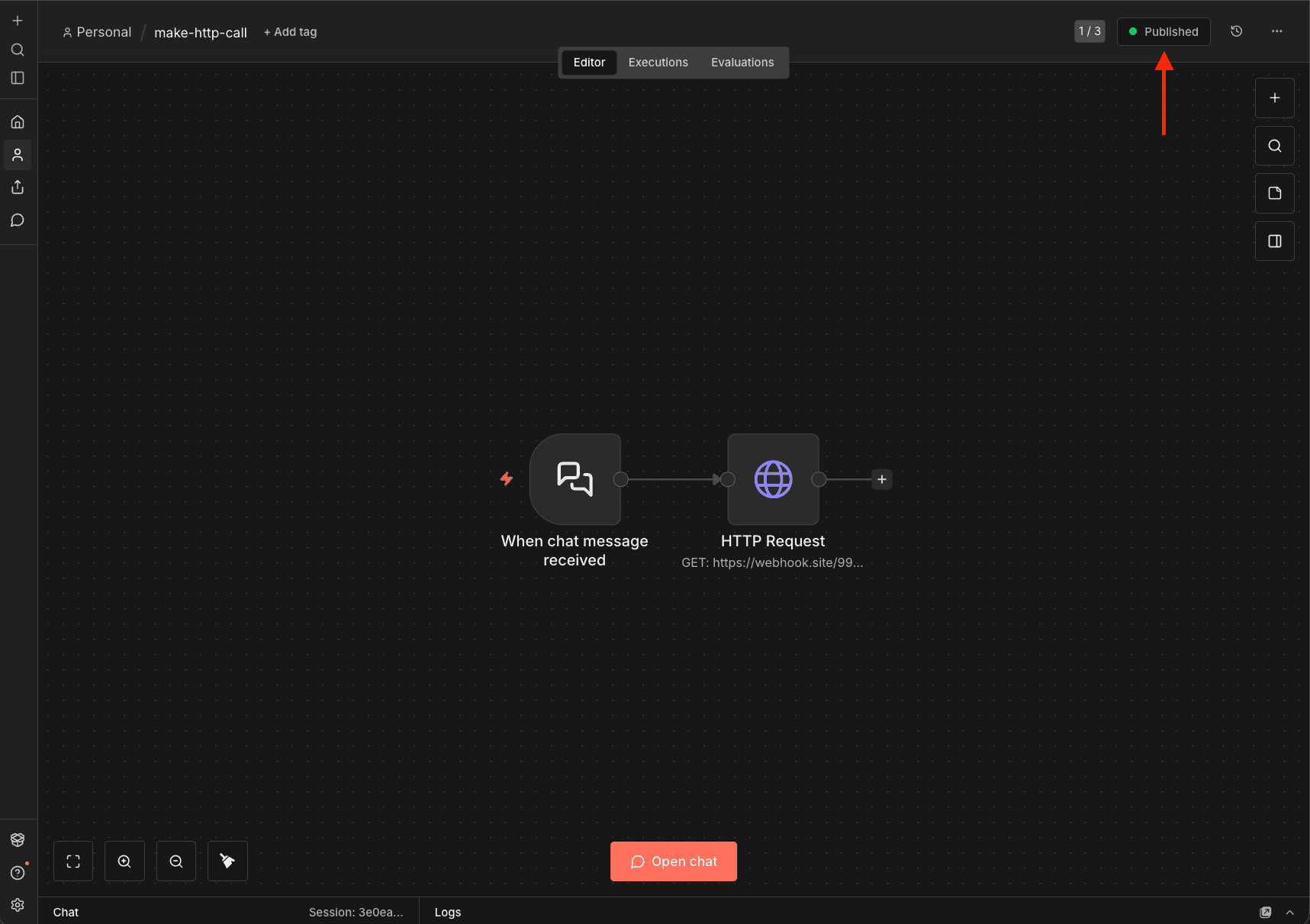Click the Open chat button

click(x=673, y=861)
